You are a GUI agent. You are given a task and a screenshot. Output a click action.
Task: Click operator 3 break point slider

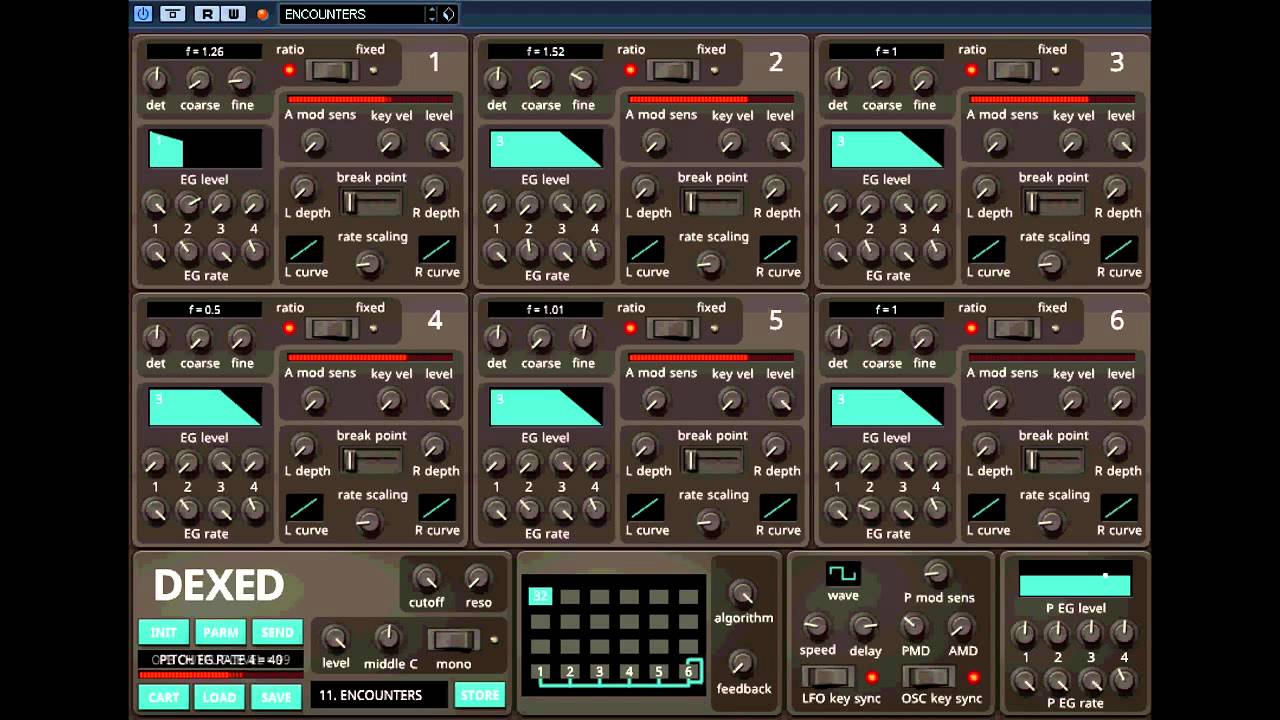(1053, 203)
